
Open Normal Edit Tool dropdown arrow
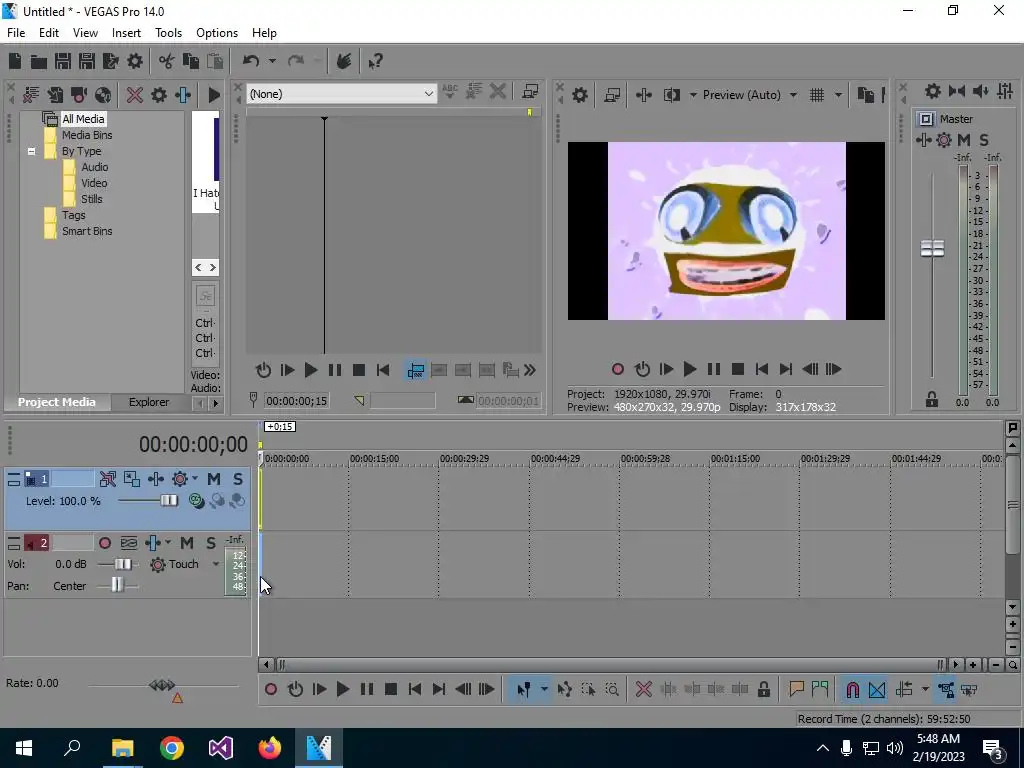coord(543,689)
